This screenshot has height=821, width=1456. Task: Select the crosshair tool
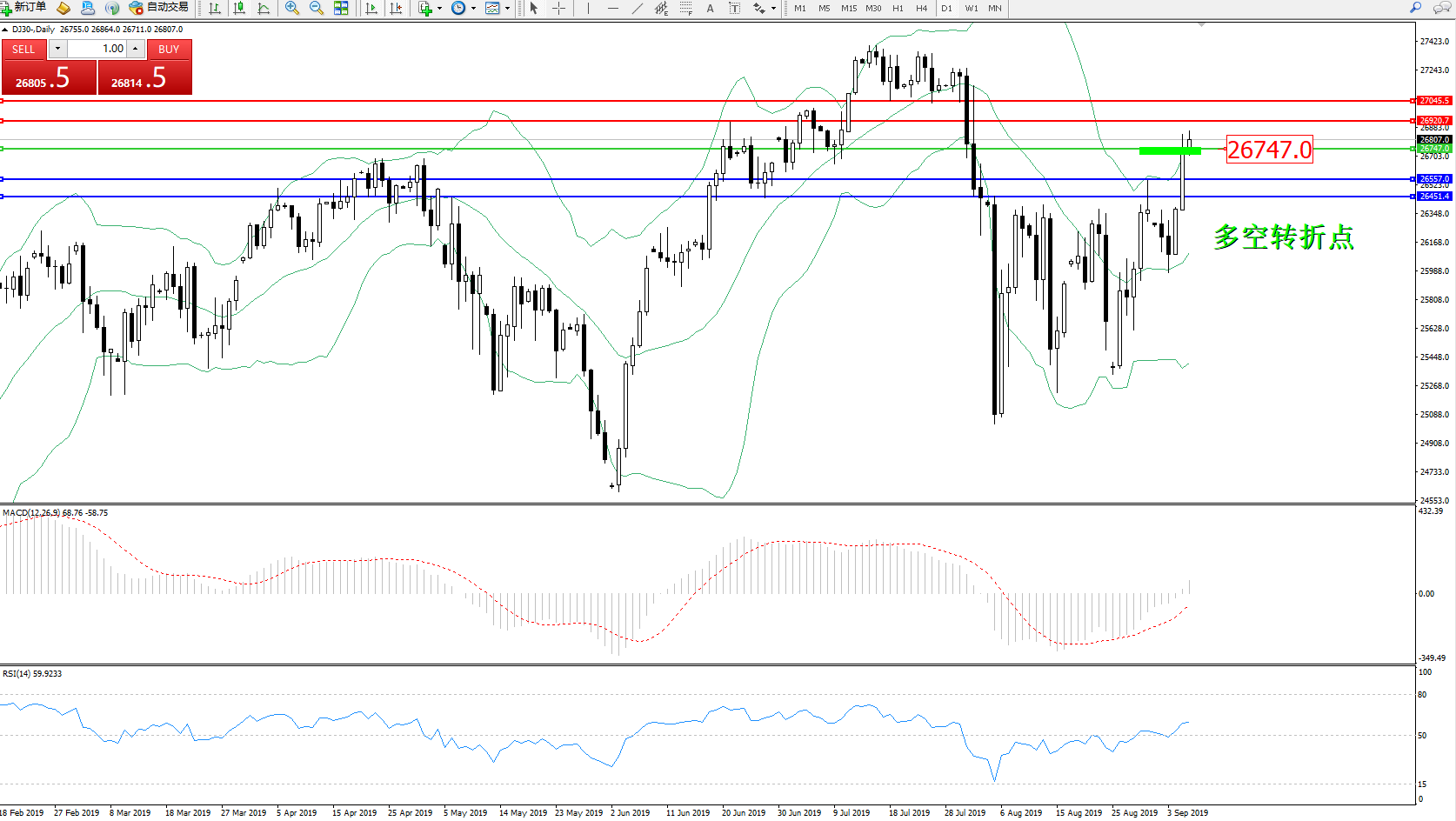click(558, 8)
